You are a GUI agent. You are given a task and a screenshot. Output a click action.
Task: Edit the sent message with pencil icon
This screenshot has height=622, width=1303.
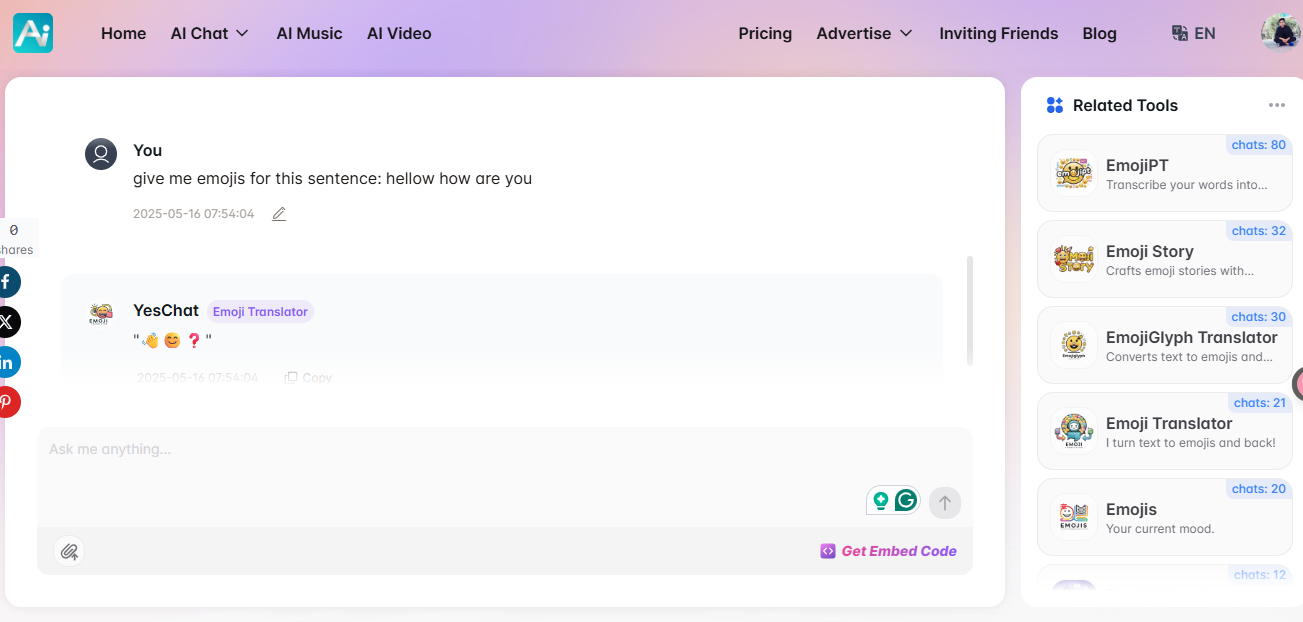point(279,214)
